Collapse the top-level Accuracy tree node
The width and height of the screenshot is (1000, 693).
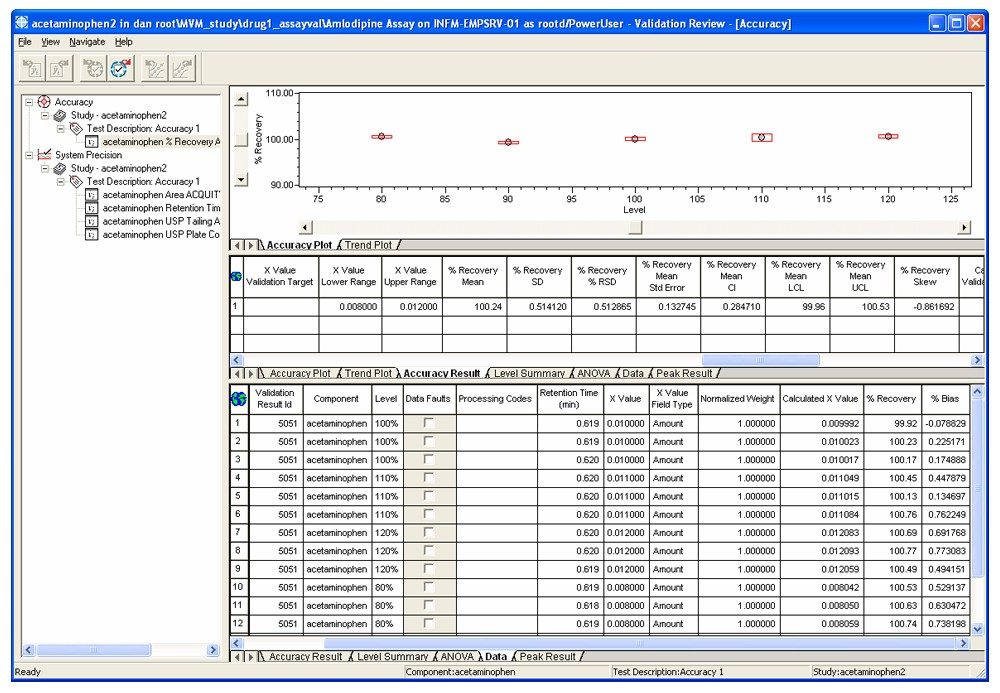coord(29,102)
